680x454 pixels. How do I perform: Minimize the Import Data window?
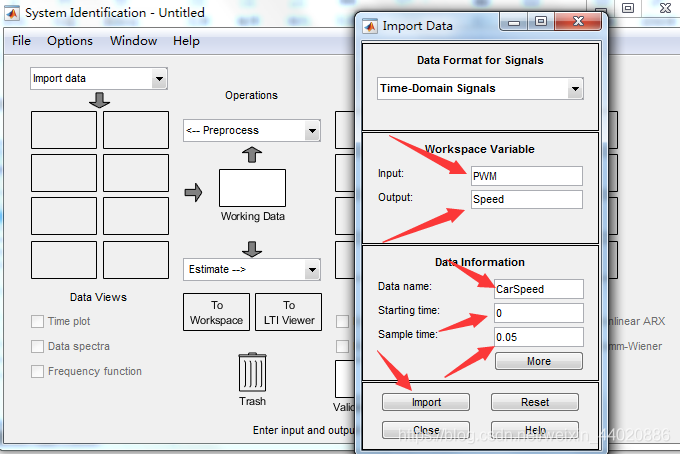point(514,22)
